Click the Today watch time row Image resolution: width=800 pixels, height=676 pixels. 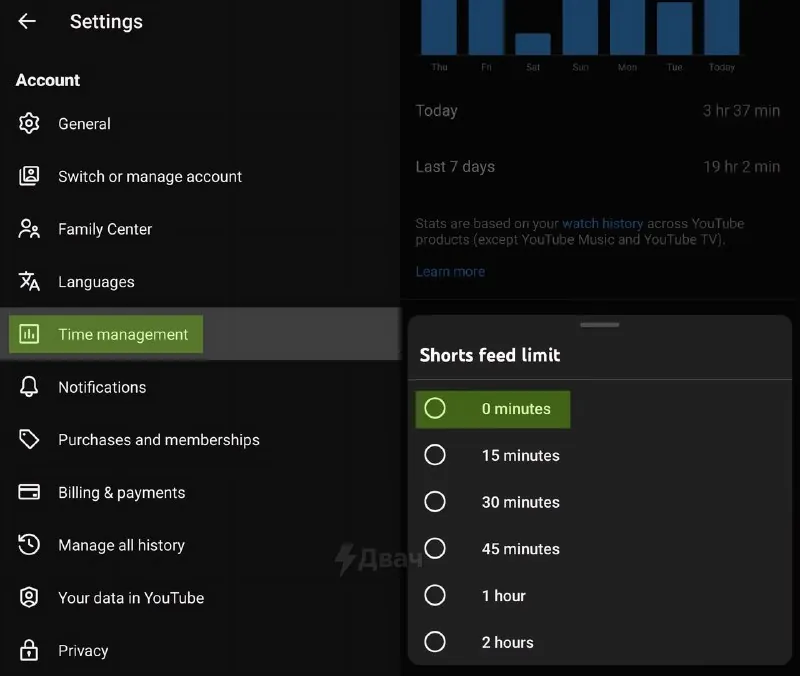[597, 111]
